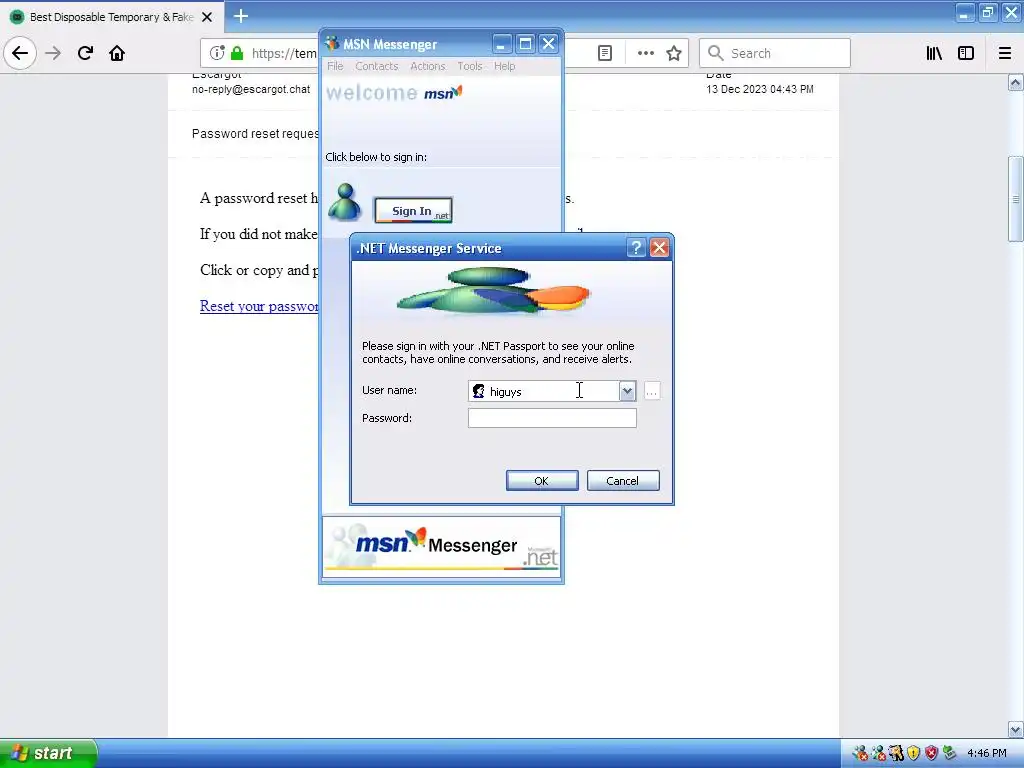This screenshot has width=1024, height=768.
Task: Click the MSN buddy figure icon
Action: [x=344, y=202]
